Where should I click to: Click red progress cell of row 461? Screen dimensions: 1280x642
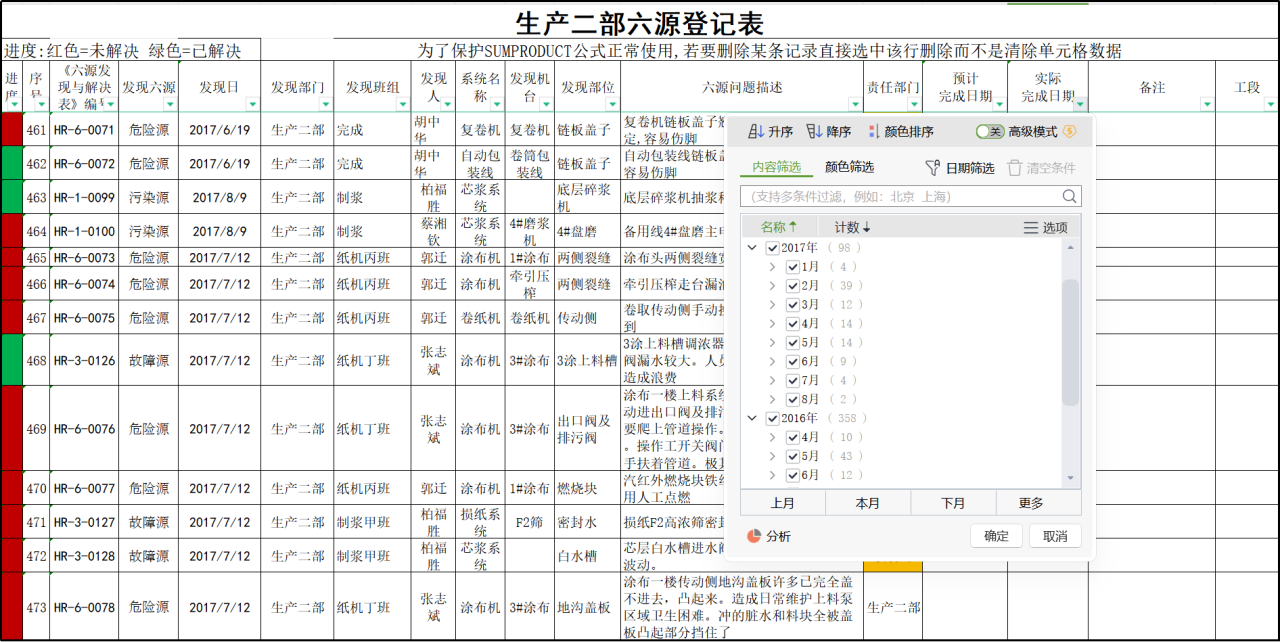(x=12, y=130)
